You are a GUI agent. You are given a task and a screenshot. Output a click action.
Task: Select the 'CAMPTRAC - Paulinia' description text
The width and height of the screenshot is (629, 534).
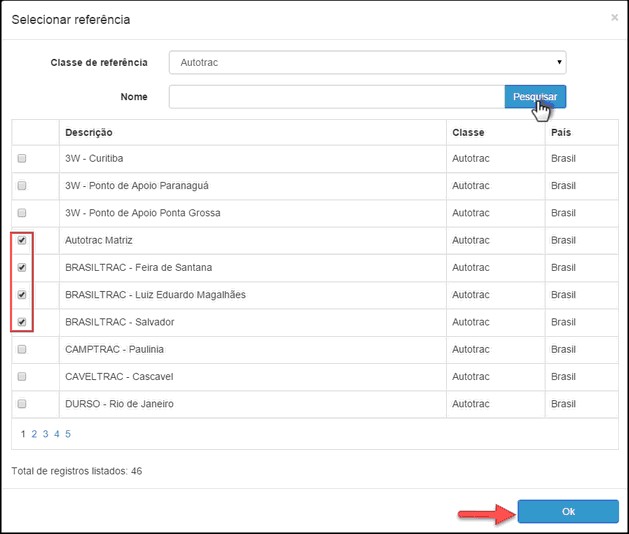114,349
